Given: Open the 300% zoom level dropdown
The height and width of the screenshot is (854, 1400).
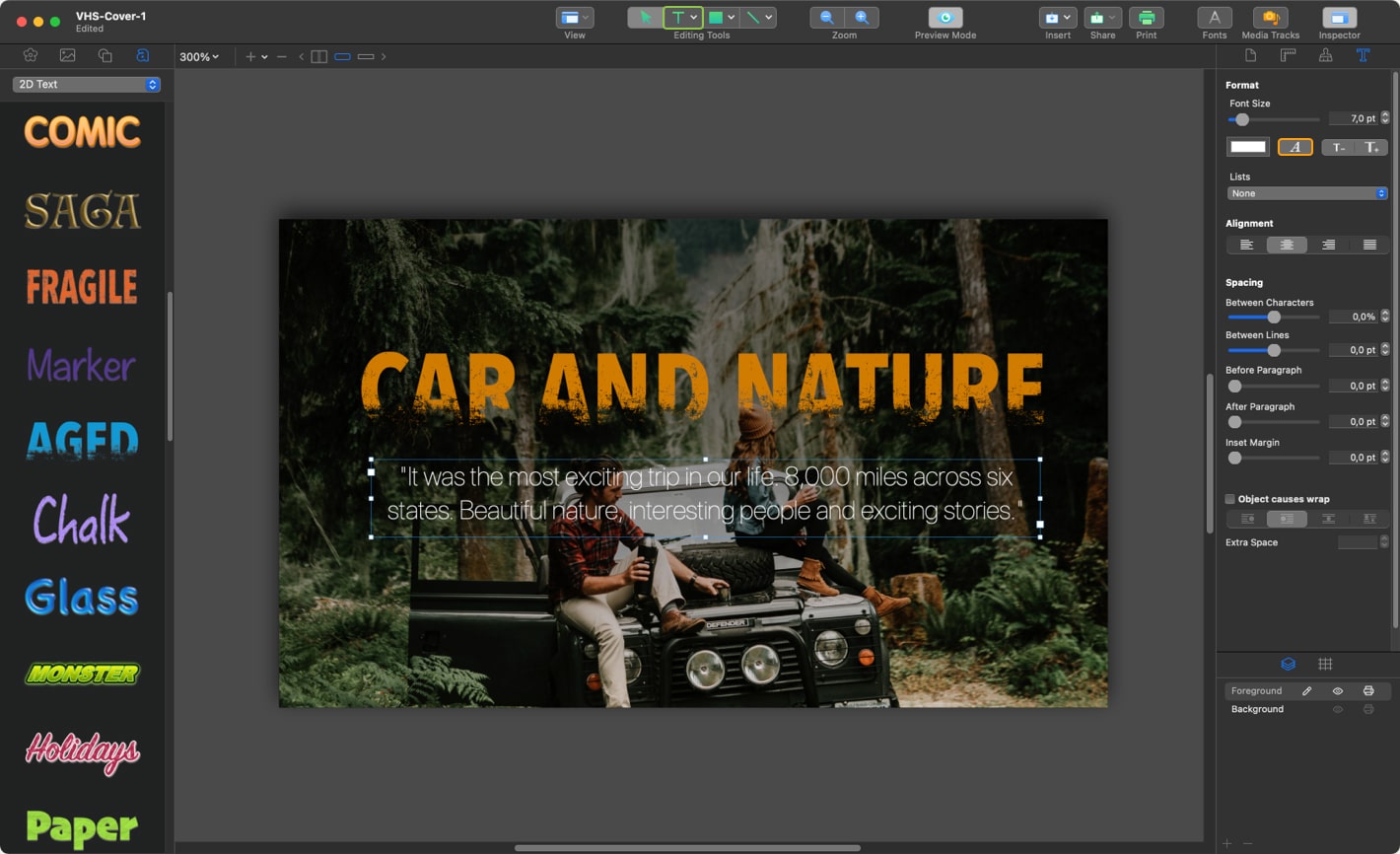Looking at the screenshot, I should tap(200, 56).
